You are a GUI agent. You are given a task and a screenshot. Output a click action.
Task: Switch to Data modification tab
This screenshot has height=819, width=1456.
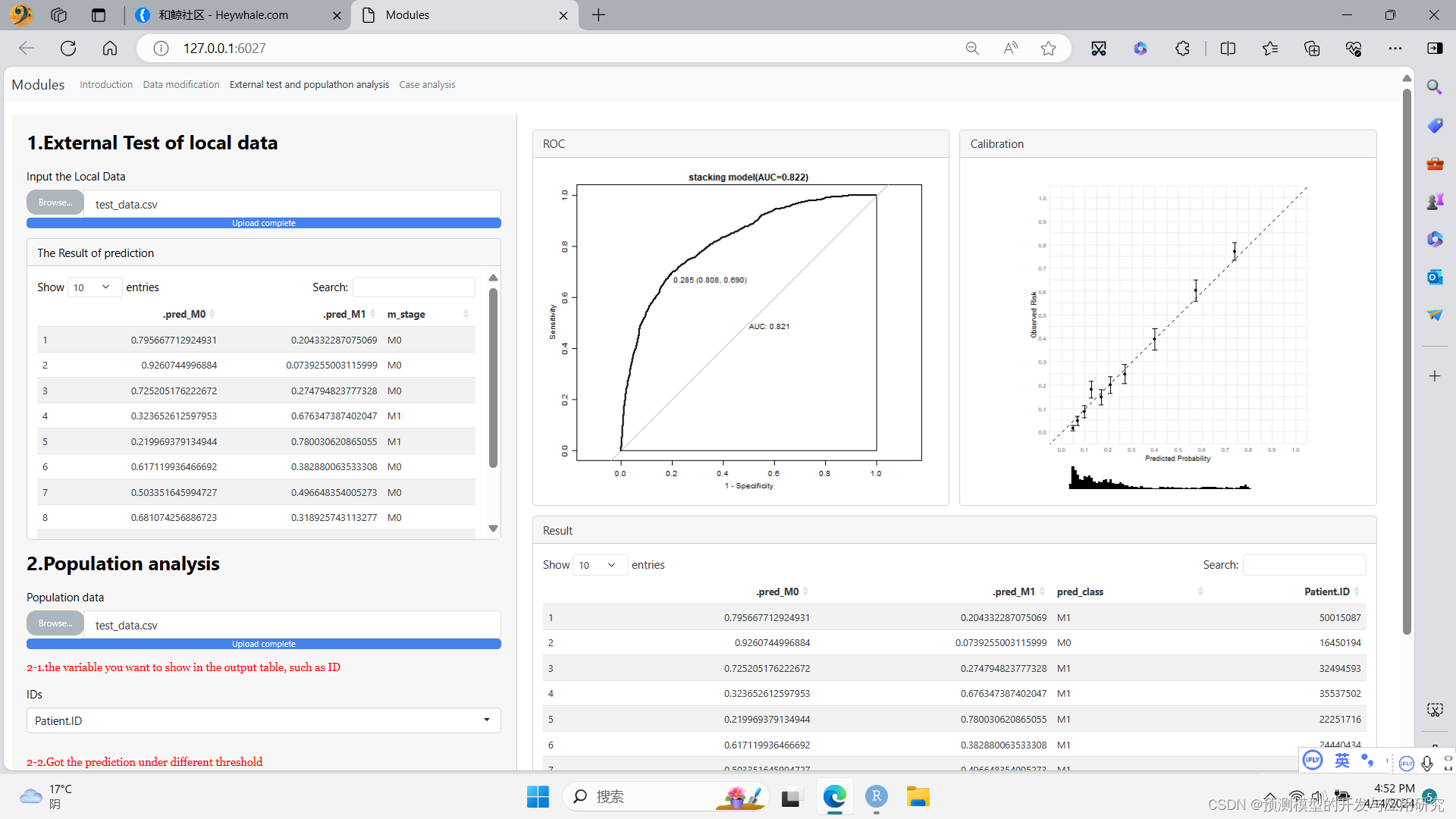(x=181, y=85)
